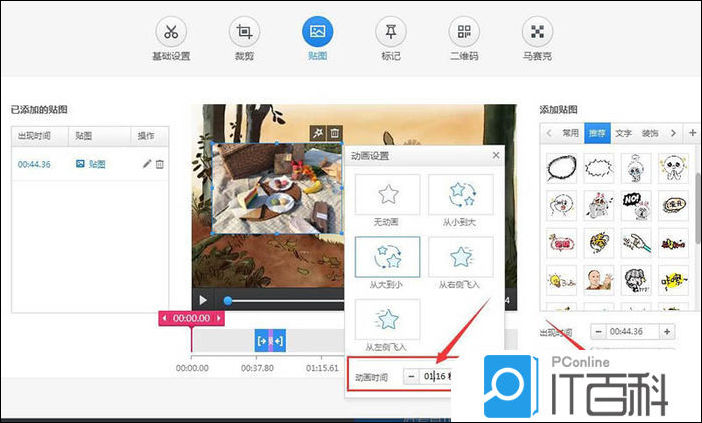
Task: Switch to the 推荐 sticker tab
Action: (x=597, y=133)
